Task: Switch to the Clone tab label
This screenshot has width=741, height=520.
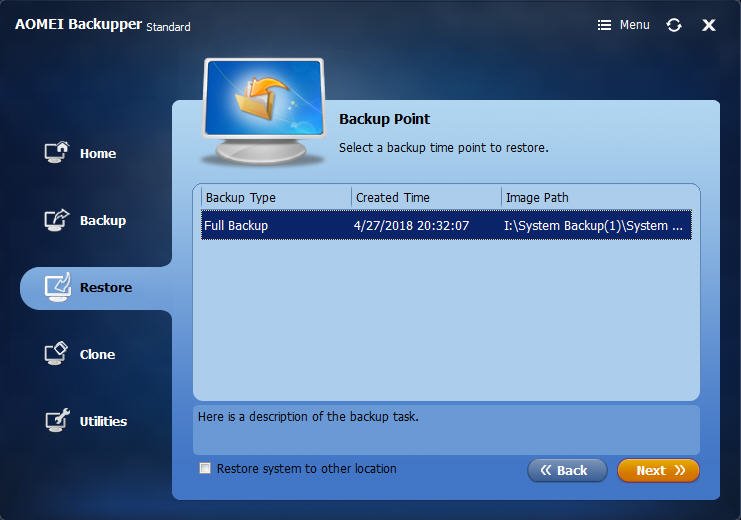Action: pyautogui.click(x=97, y=355)
